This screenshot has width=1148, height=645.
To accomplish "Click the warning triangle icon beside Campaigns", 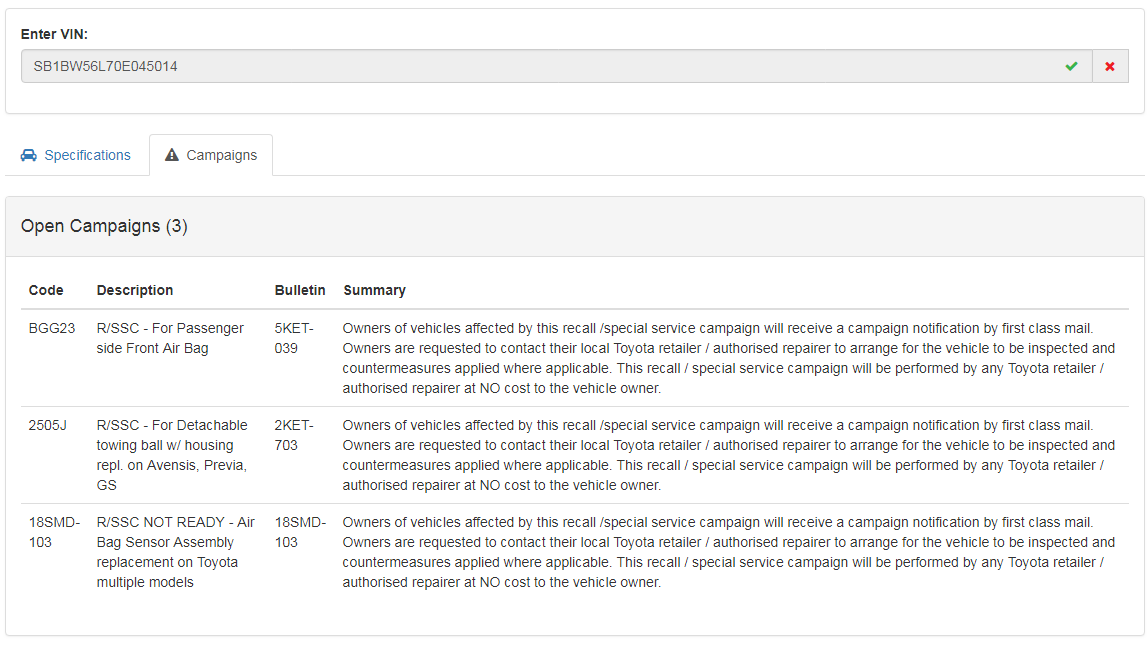I will click(x=172, y=155).
